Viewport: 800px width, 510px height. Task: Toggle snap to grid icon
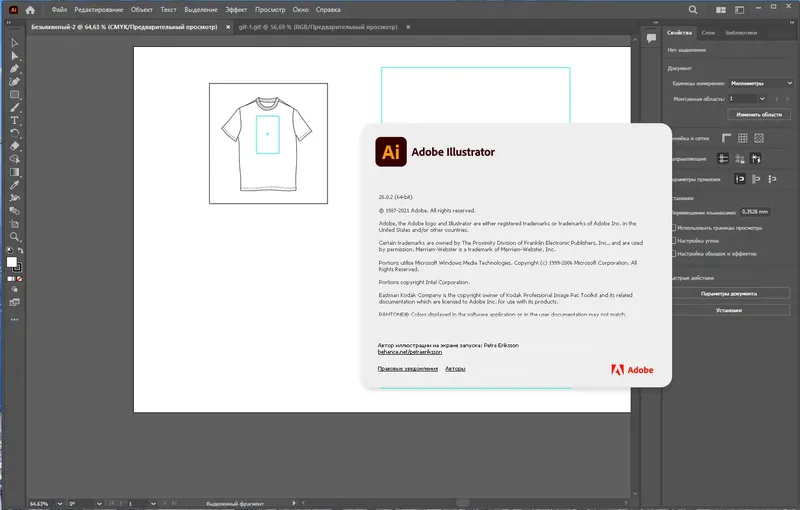click(772, 179)
